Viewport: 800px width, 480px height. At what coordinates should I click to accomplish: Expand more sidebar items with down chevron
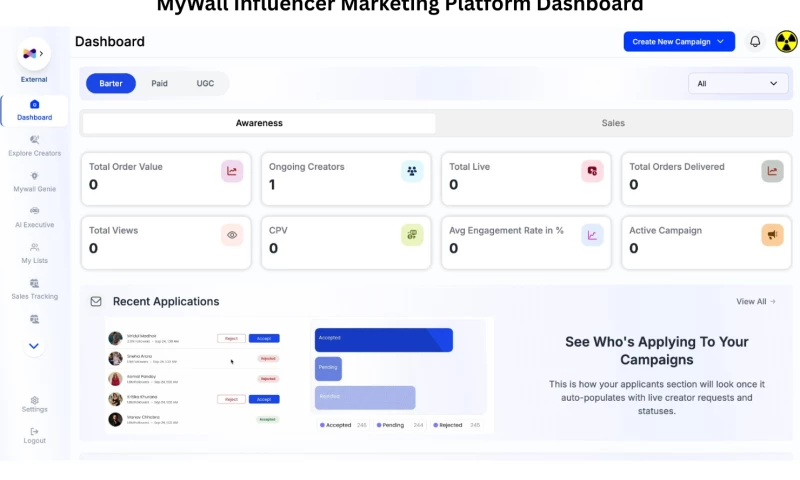[34, 346]
